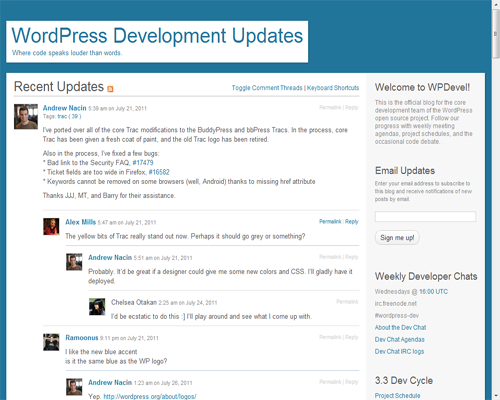Open ticket #17479 link
This screenshot has height=400, width=500.
pyautogui.click(x=143, y=163)
